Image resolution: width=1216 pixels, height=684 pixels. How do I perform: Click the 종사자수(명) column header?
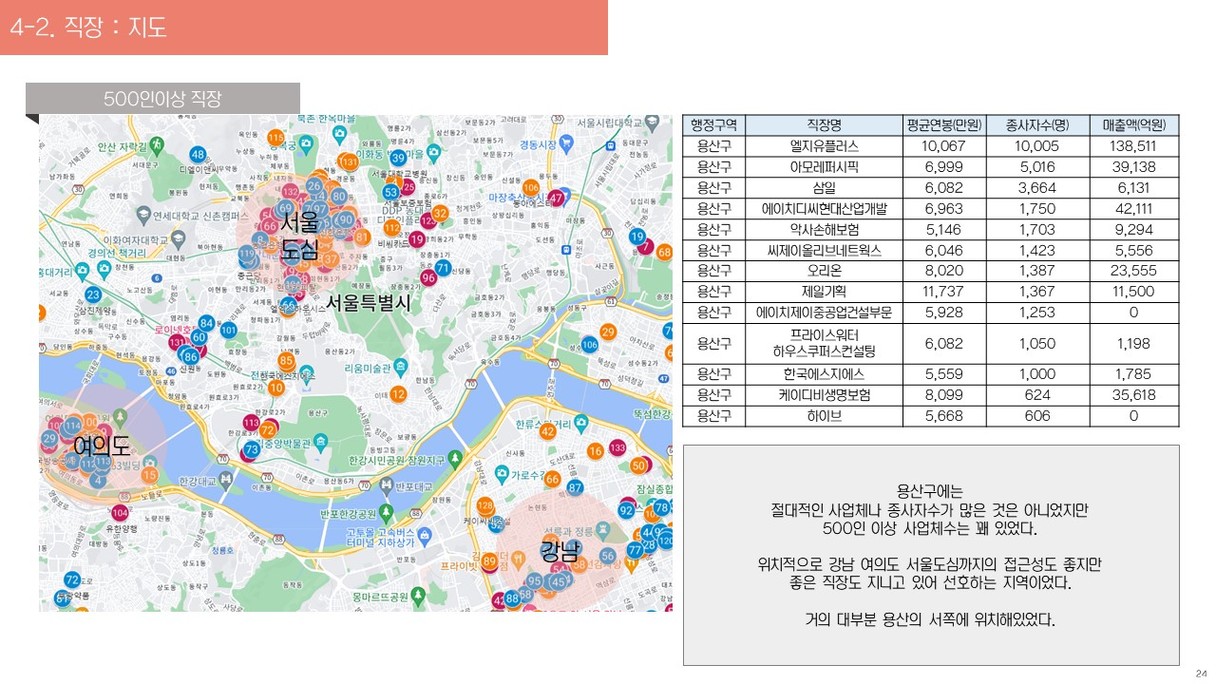click(x=1037, y=125)
